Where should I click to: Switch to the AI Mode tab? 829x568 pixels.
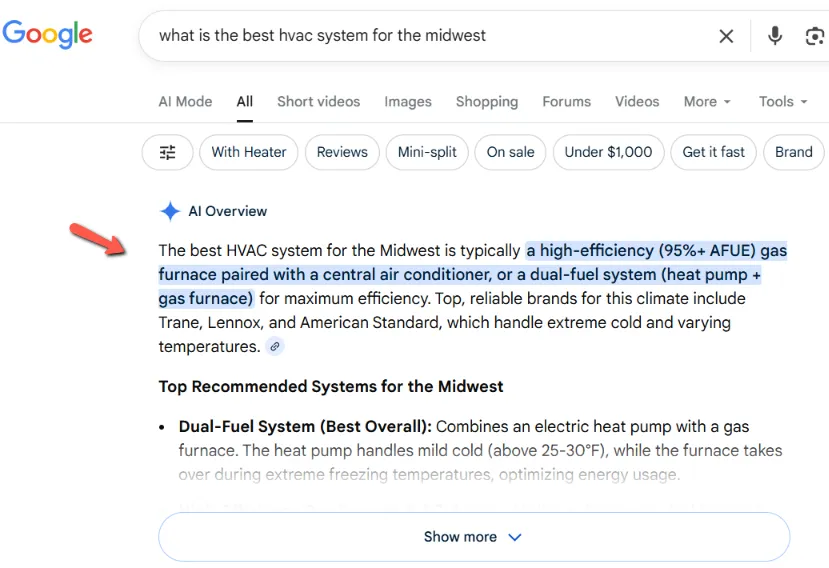(185, 101)
